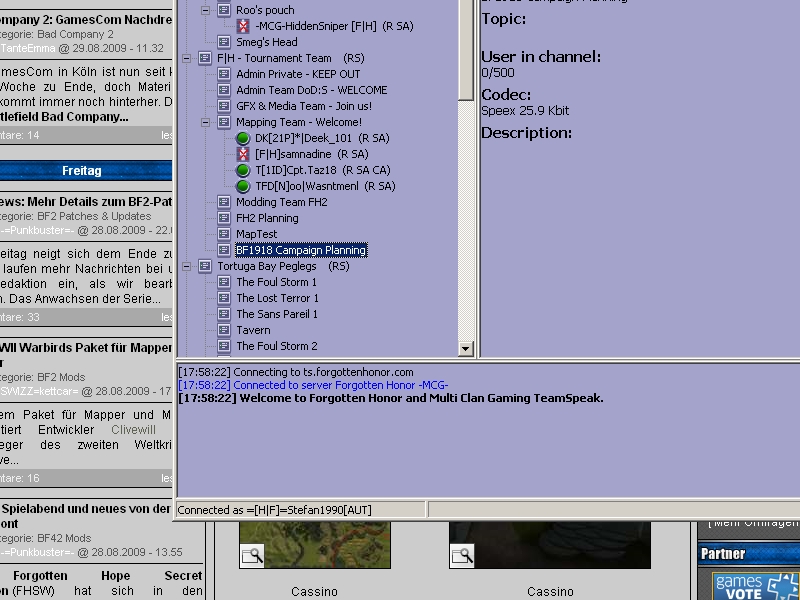Screen dimensions: 800x600
Task: Click the green status icon beside T[1ID]Cpt.Taz18
Action: 243,170
